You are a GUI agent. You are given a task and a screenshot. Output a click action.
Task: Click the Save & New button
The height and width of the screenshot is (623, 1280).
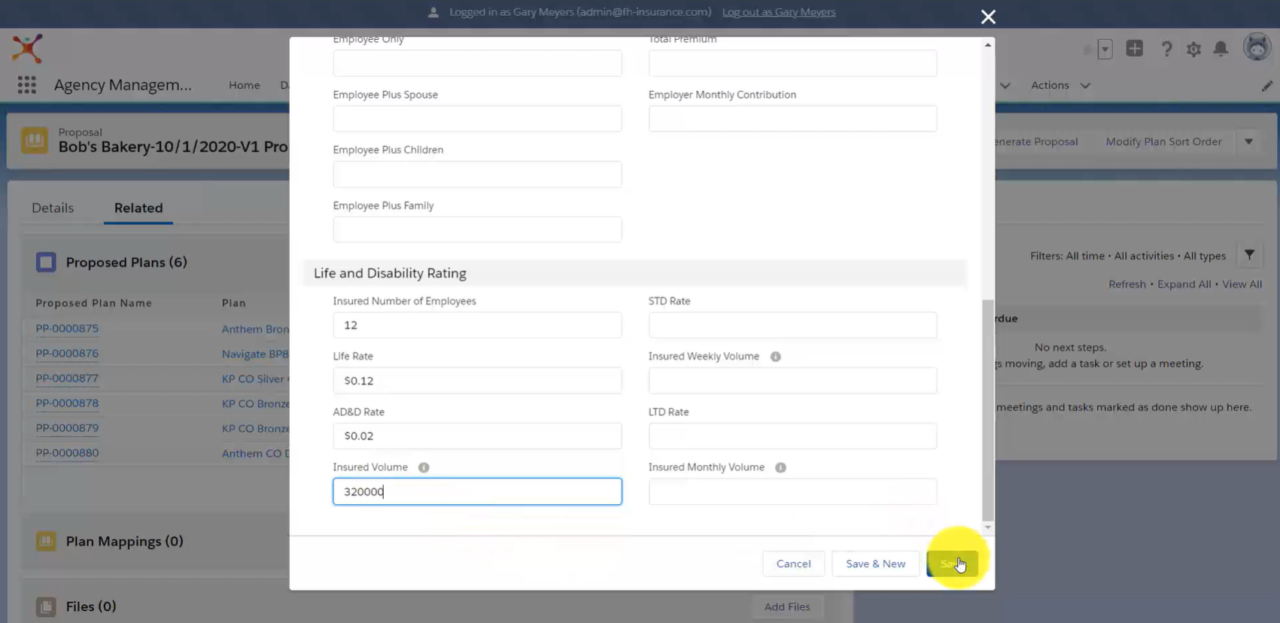click(875, 563)
